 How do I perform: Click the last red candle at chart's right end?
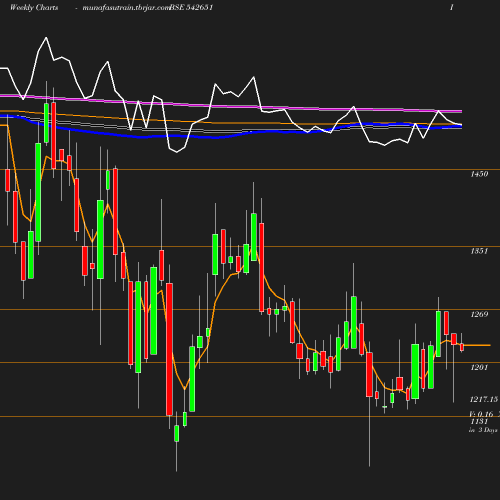click(x=462, y=347)
